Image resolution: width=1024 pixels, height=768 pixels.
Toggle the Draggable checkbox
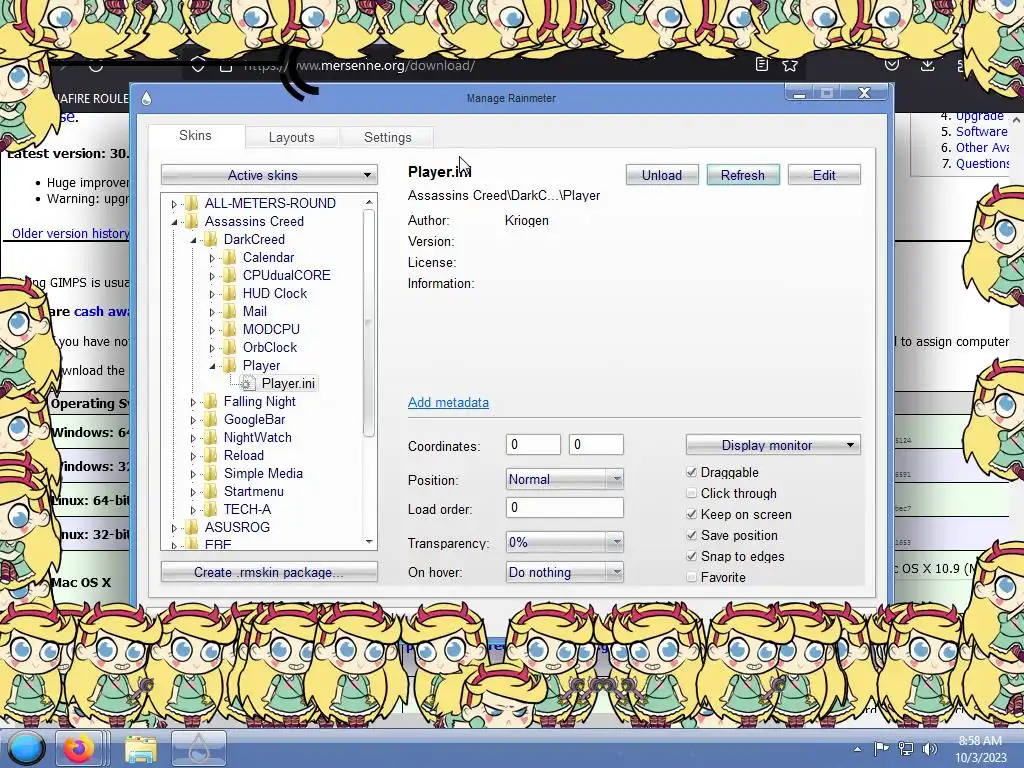[x=692, y=472]
